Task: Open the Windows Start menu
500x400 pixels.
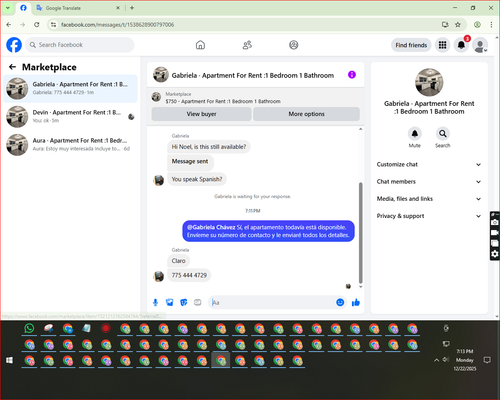Action: 9,360
